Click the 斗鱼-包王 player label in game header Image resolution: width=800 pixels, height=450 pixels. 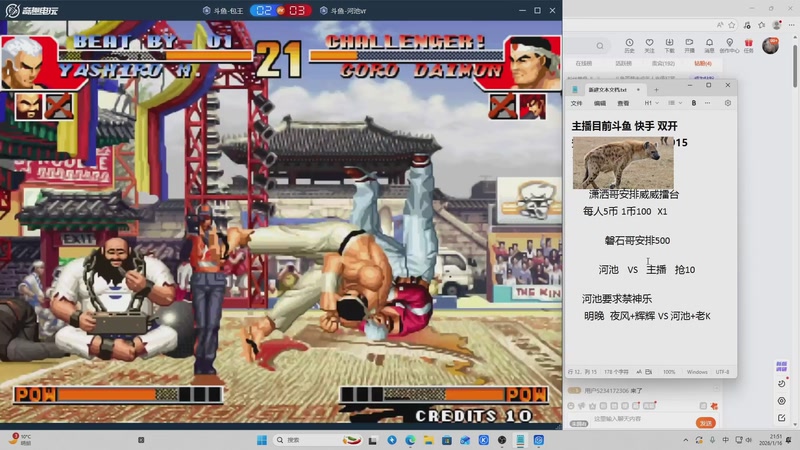coord(223,10)
